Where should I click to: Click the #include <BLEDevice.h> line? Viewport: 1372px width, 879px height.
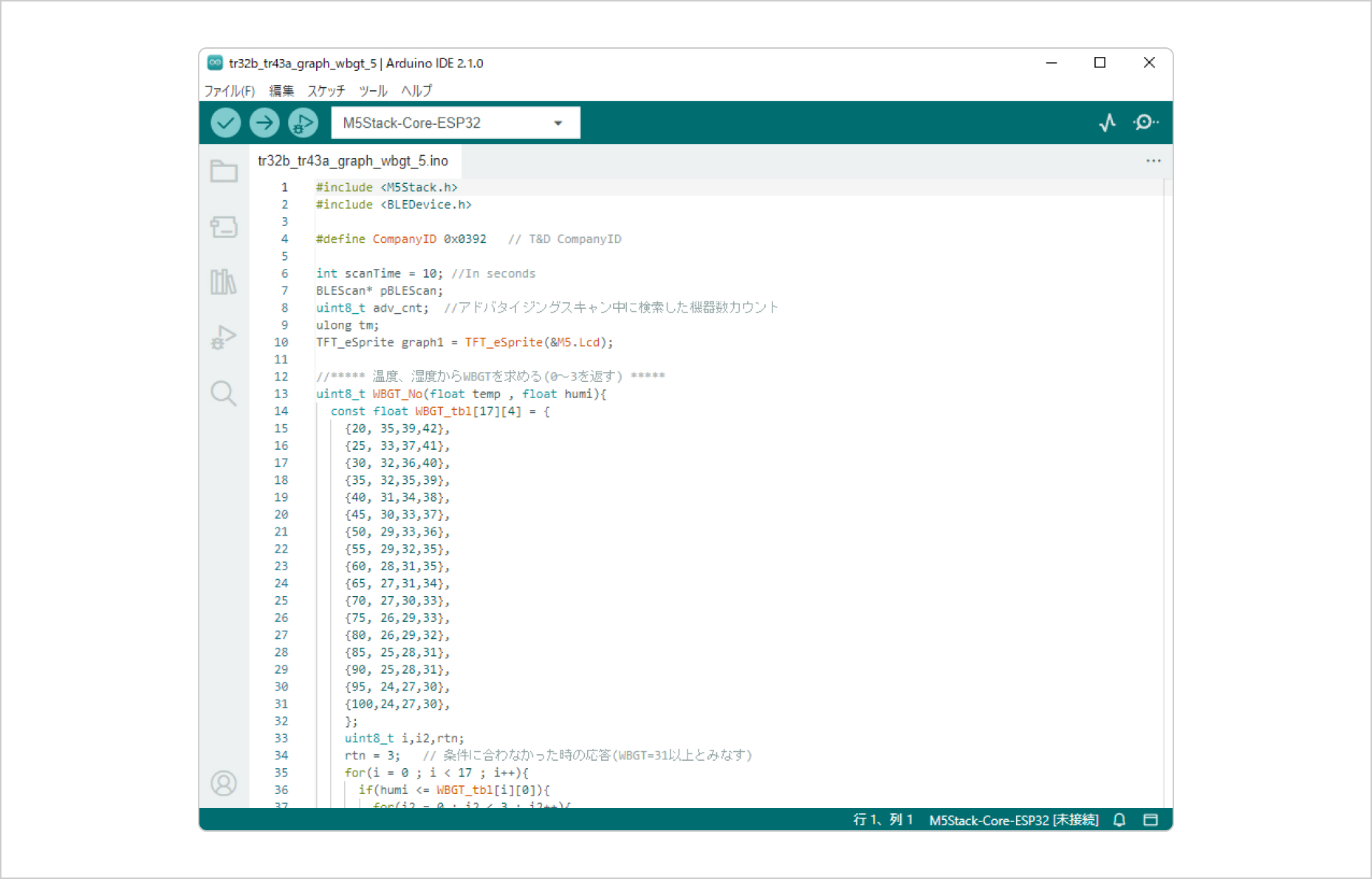[394, 205]
